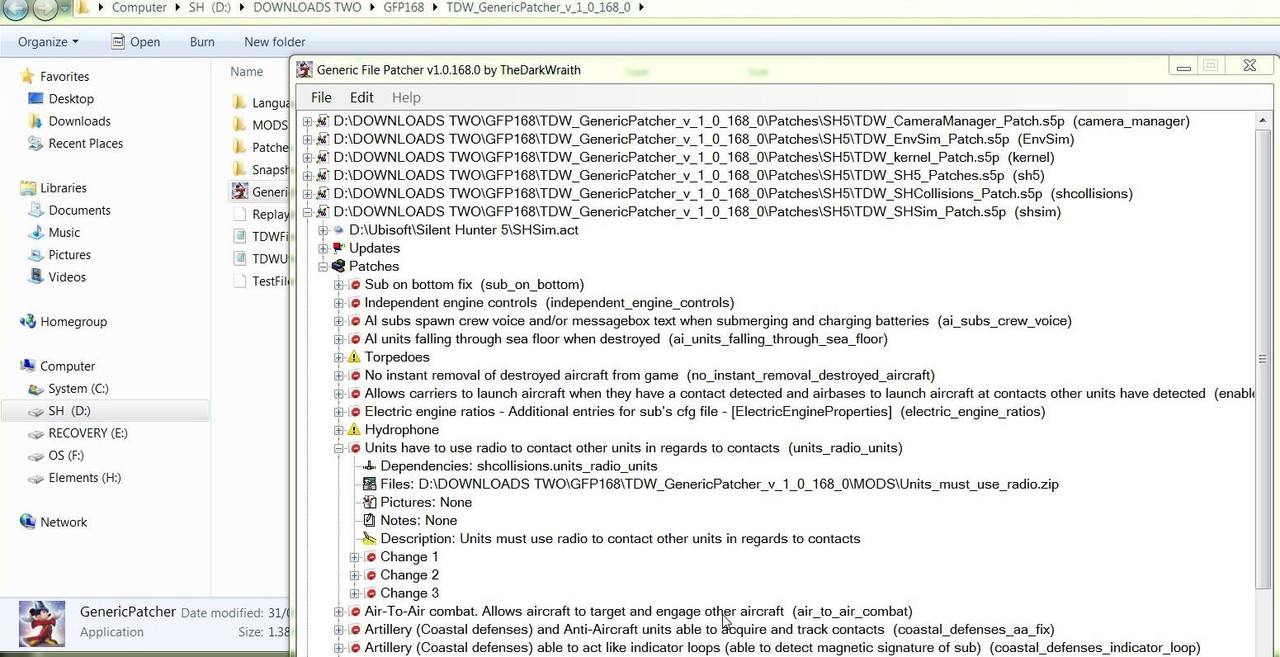Toggle Electric engine ratios patch status
Image resolution: width=1280 pixels, height=657 pixels.
(x=354, y=412)
